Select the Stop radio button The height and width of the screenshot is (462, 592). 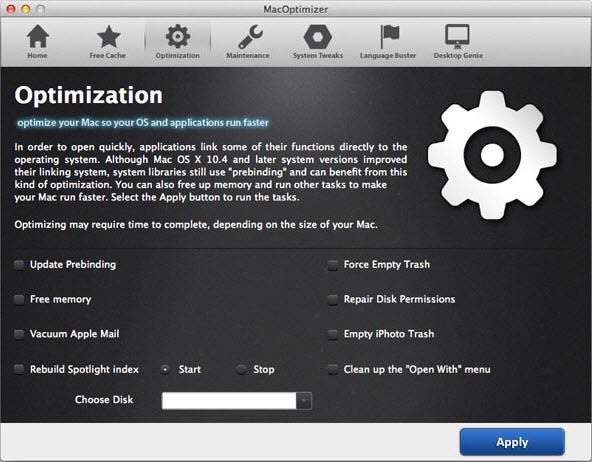241,370
